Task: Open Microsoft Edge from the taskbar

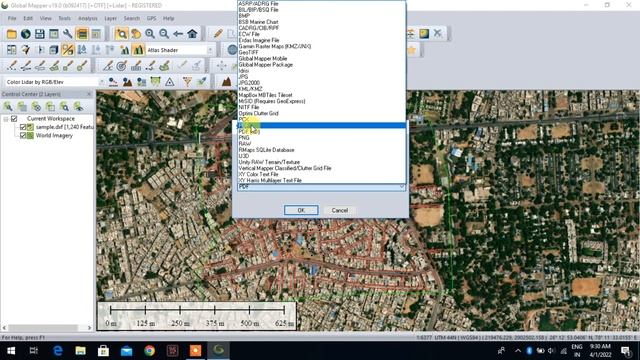Action: (x=58, y=351)
